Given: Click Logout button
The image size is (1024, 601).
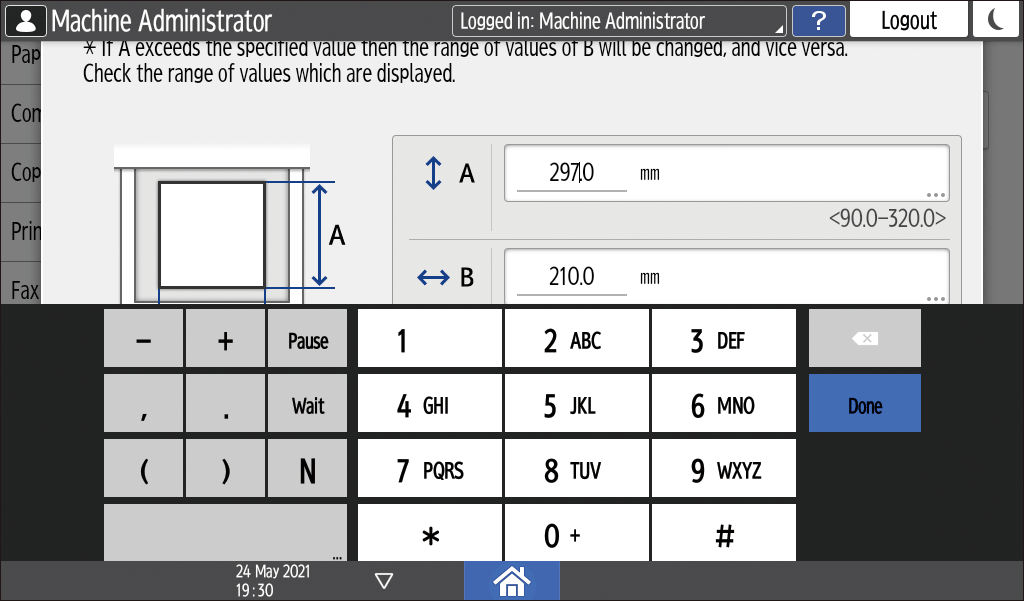Looking at the screenshot, I should click(908, 20).
